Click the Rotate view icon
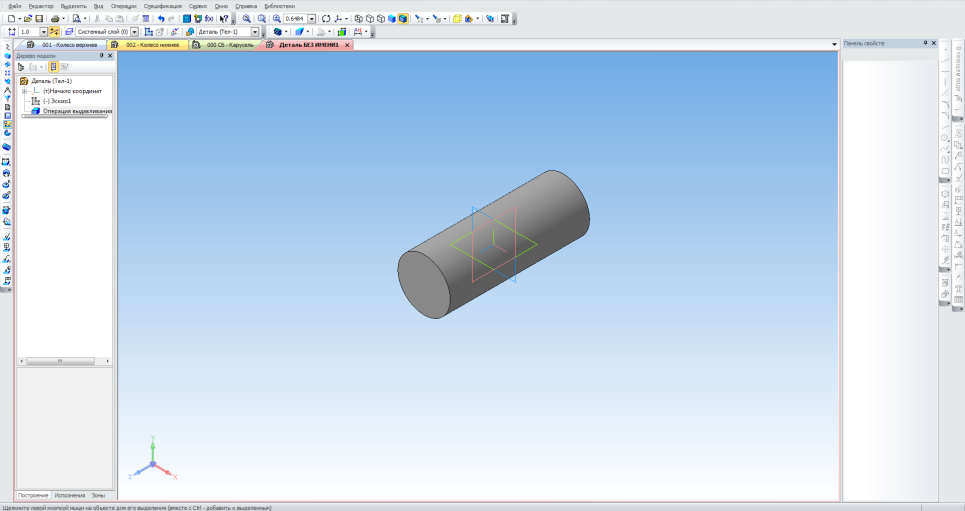 click(x=326, y=19)
